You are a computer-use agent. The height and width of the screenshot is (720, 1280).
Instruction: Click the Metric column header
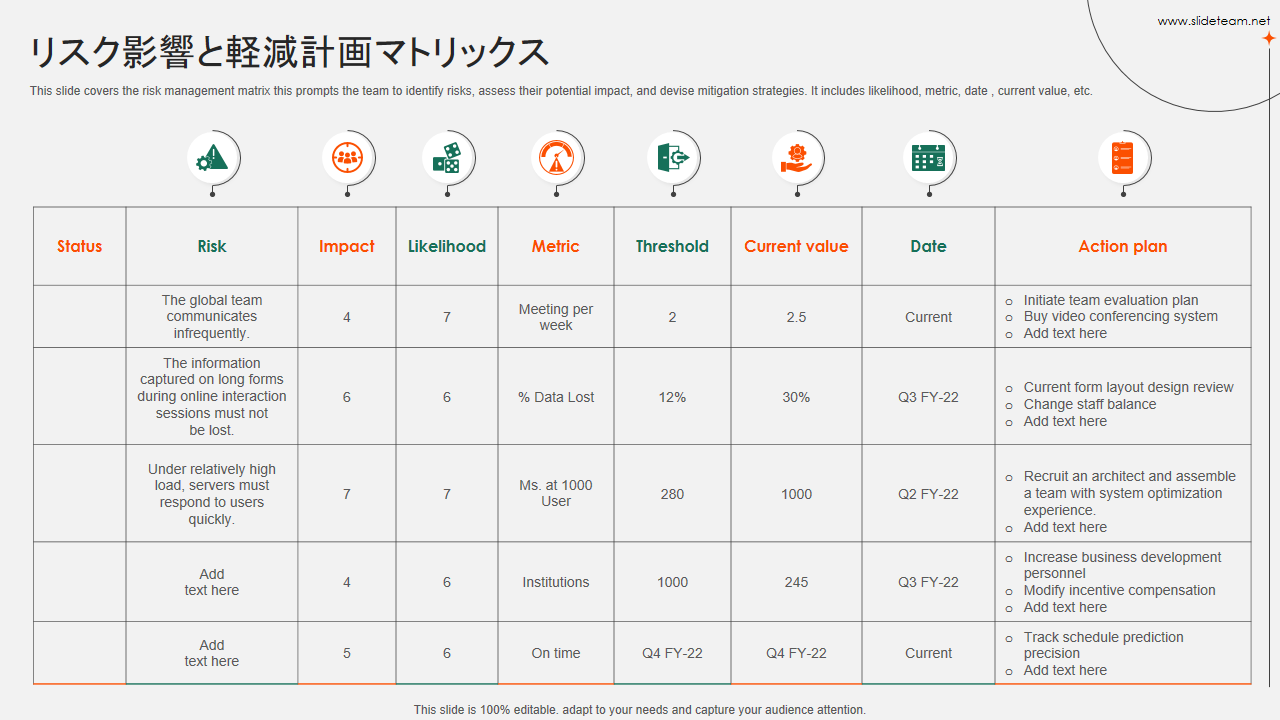pyautogui.click(x=556, y=246)
